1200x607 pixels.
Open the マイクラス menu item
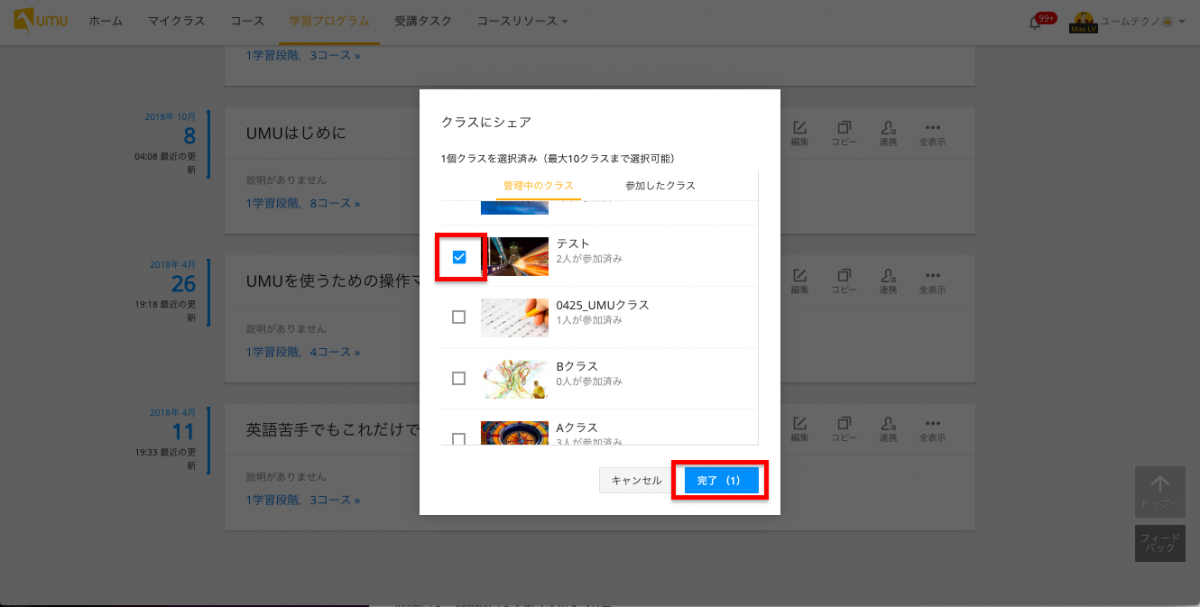176,21
